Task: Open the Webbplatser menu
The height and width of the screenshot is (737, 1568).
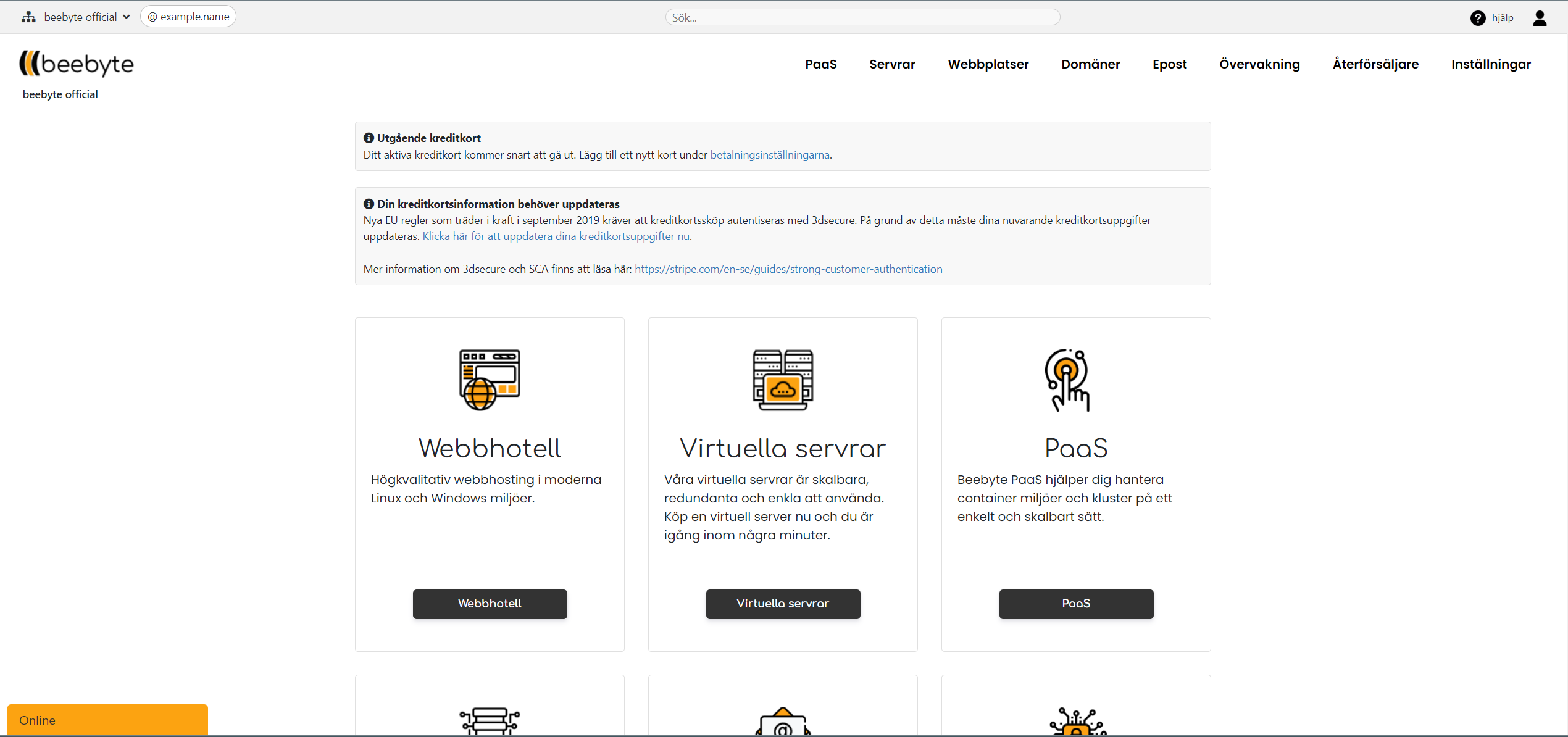Action: point(988,64)
